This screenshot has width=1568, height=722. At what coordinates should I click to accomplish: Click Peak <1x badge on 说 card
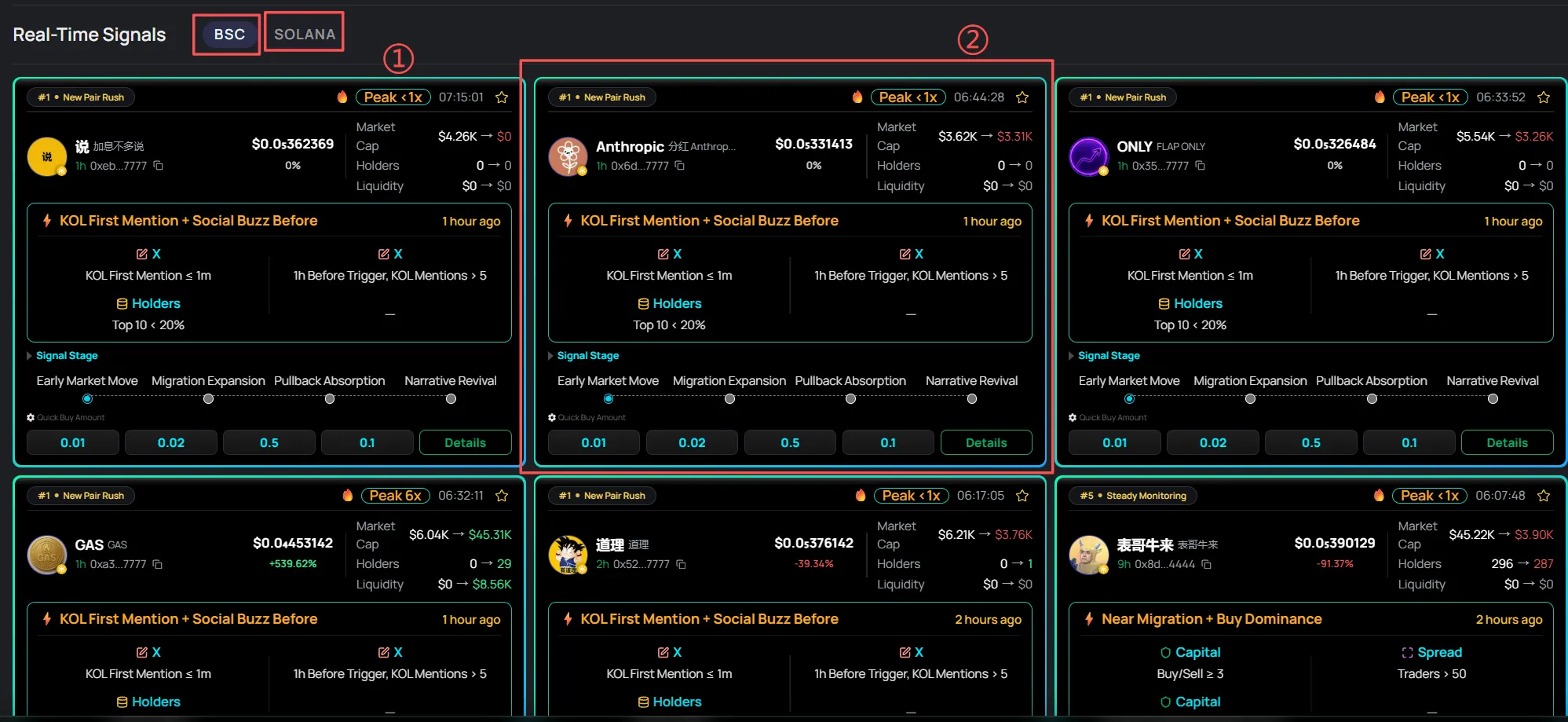[393, 97]
